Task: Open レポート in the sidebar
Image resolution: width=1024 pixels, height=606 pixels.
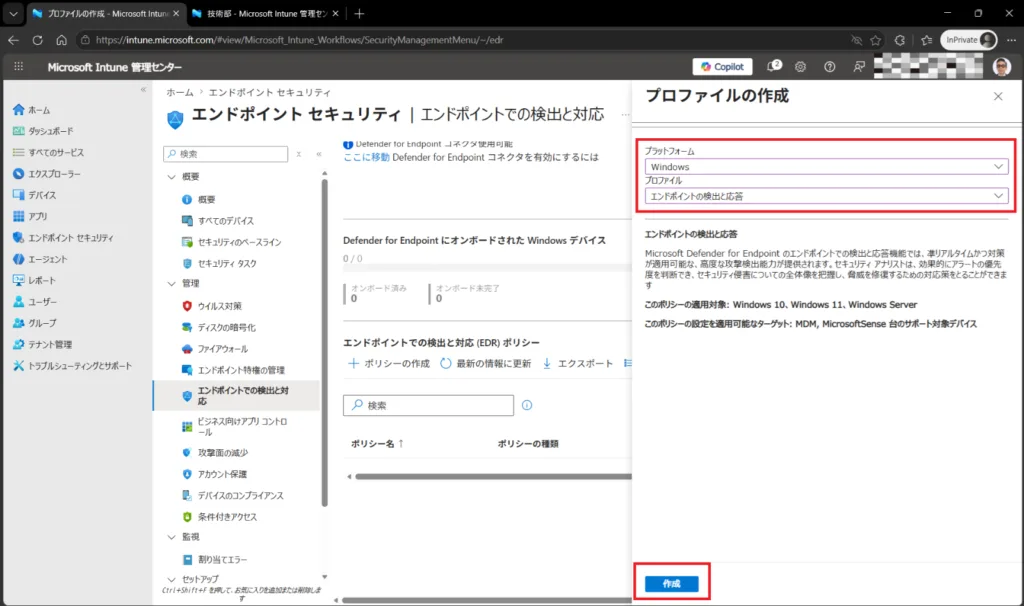Action: click(35, 280)
